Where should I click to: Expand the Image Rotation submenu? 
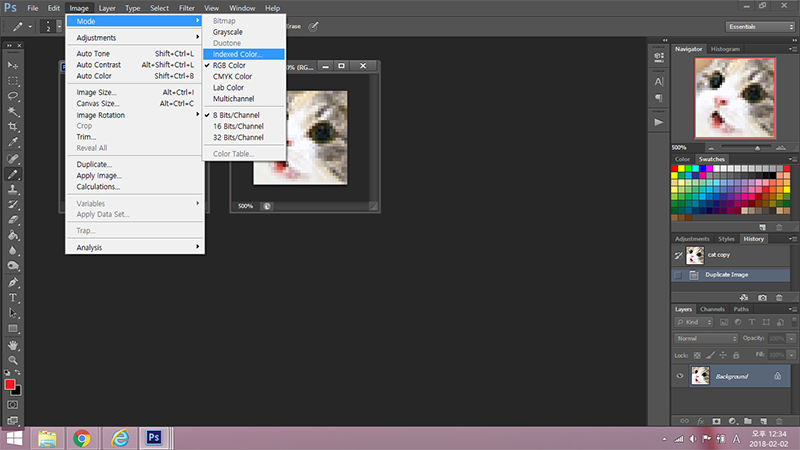click(x=135, y=115)
